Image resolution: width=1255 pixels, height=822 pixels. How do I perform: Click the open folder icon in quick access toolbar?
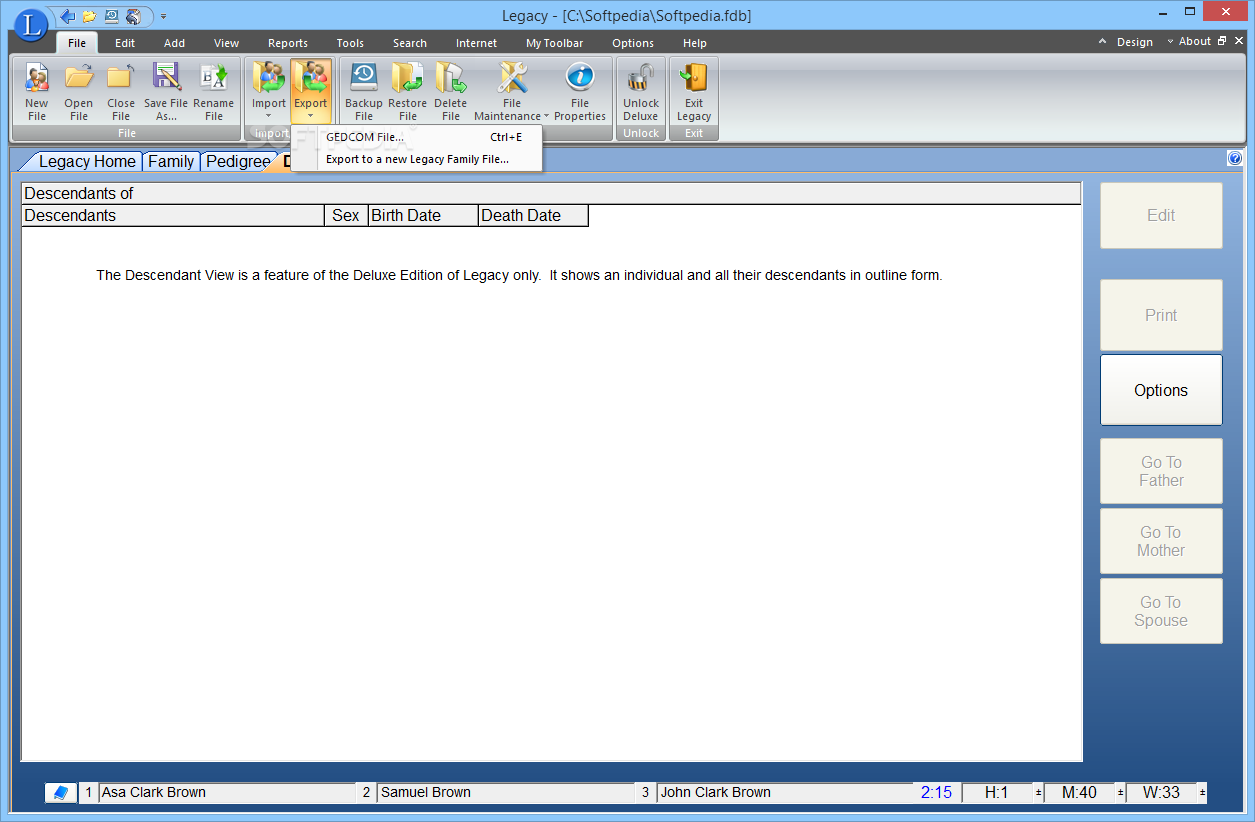tap(90, 16)
